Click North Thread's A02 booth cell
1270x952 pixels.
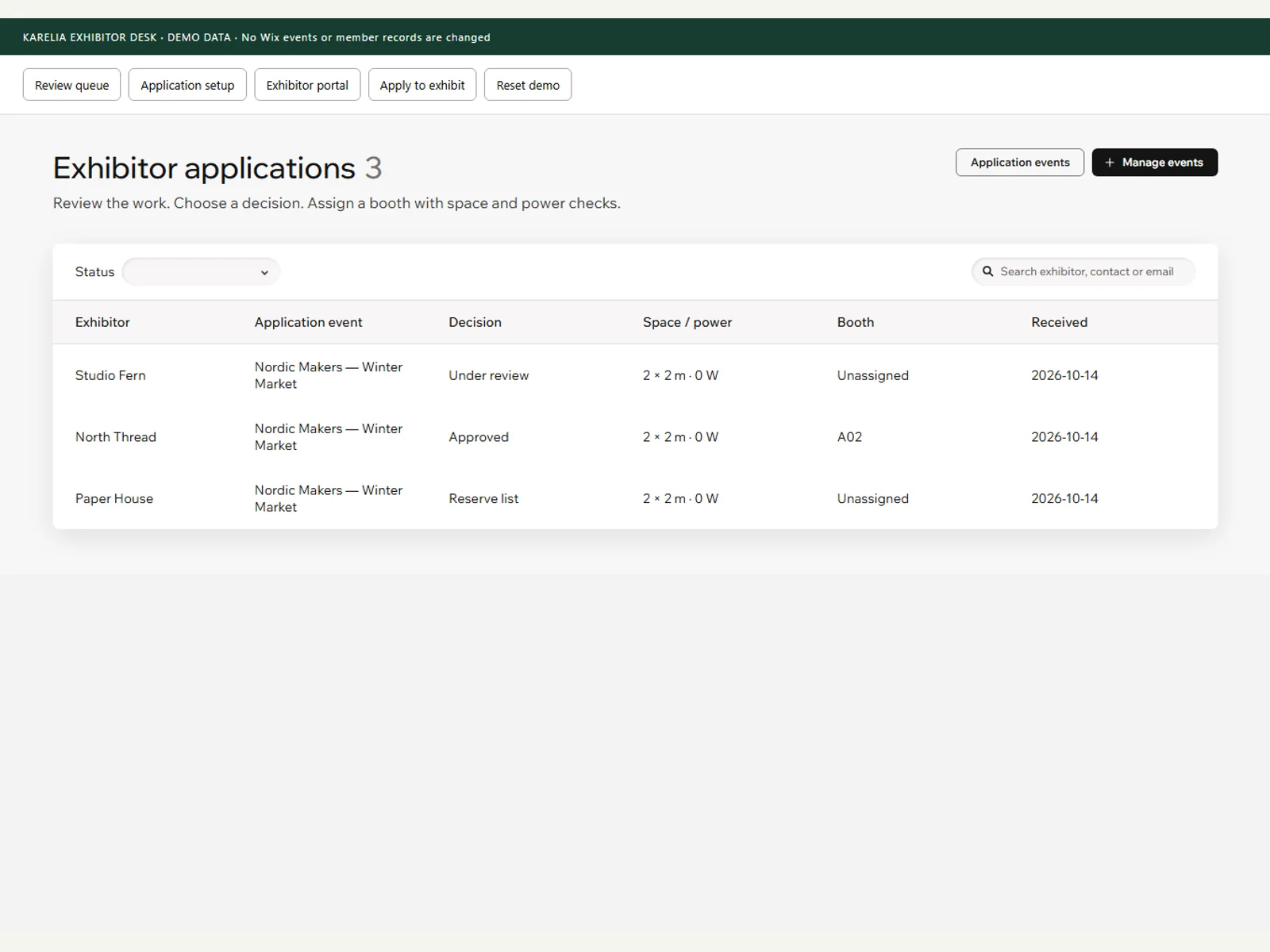[849, 437]
